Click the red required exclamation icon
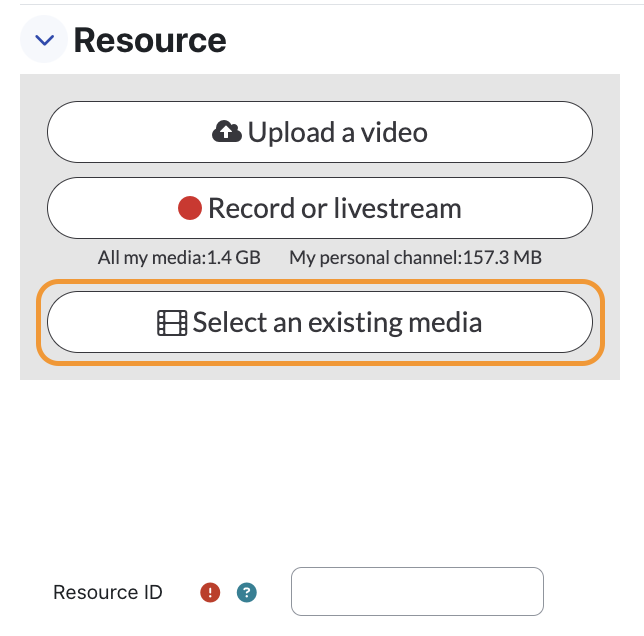644x636 pixels. coord(210,592)
